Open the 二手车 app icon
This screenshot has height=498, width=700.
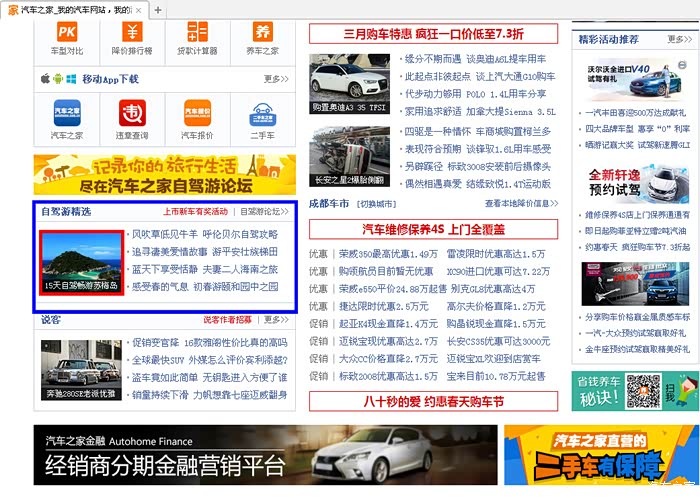[262, 113]
